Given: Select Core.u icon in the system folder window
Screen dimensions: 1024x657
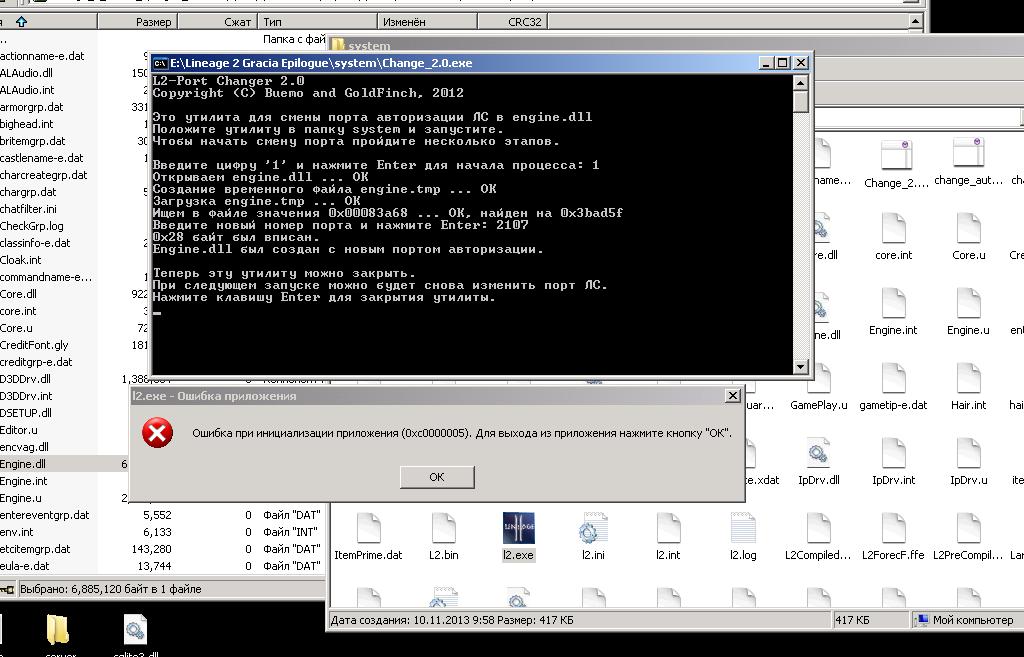Looking at the screenshot, I should [x=968, y=228].
